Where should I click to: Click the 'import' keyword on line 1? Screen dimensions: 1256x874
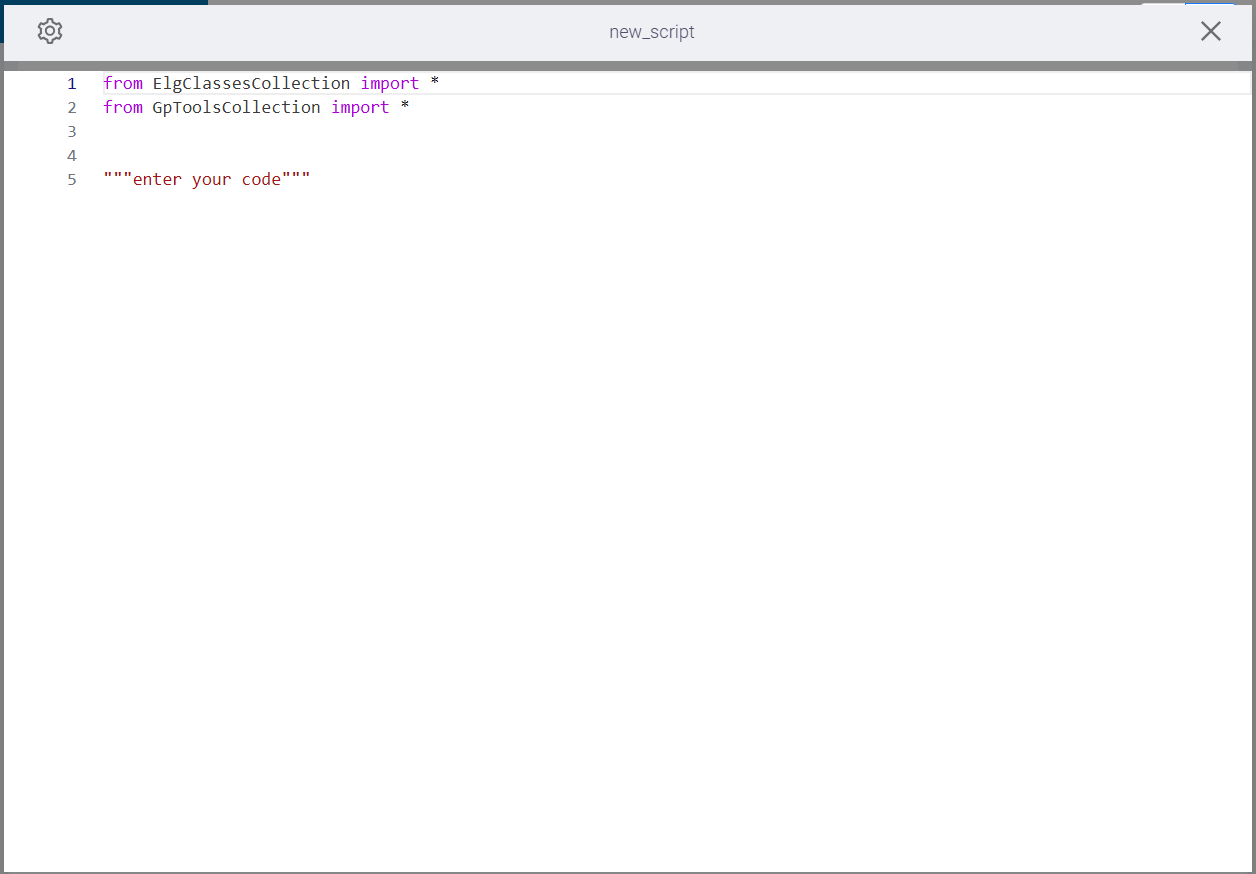[x=389, y=84]
